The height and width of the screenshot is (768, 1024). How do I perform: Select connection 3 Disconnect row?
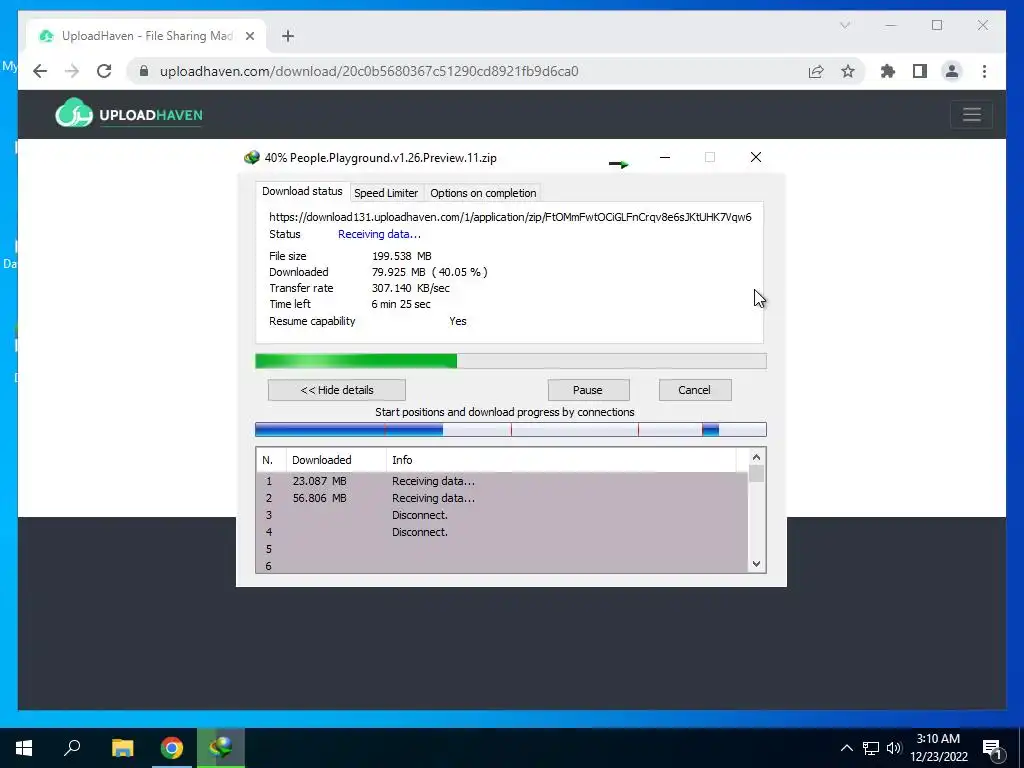[x=502, y=515]
